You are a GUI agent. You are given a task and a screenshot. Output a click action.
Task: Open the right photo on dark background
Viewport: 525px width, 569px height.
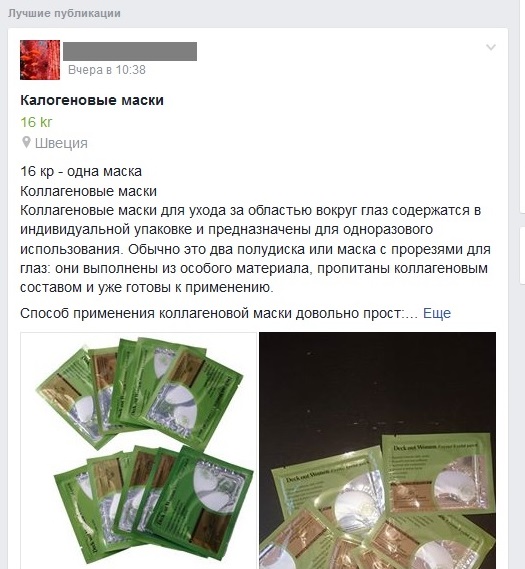[x=377, y=450]
